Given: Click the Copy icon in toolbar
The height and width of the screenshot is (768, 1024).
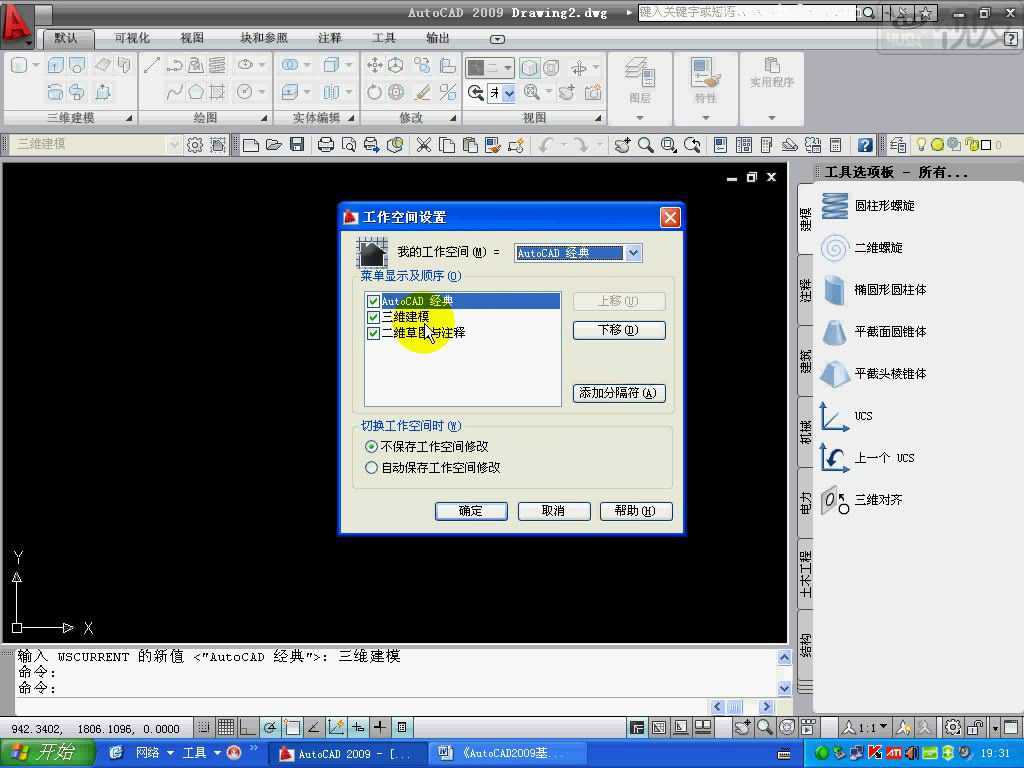Looking at the screenshot, I should click(447, 145).
